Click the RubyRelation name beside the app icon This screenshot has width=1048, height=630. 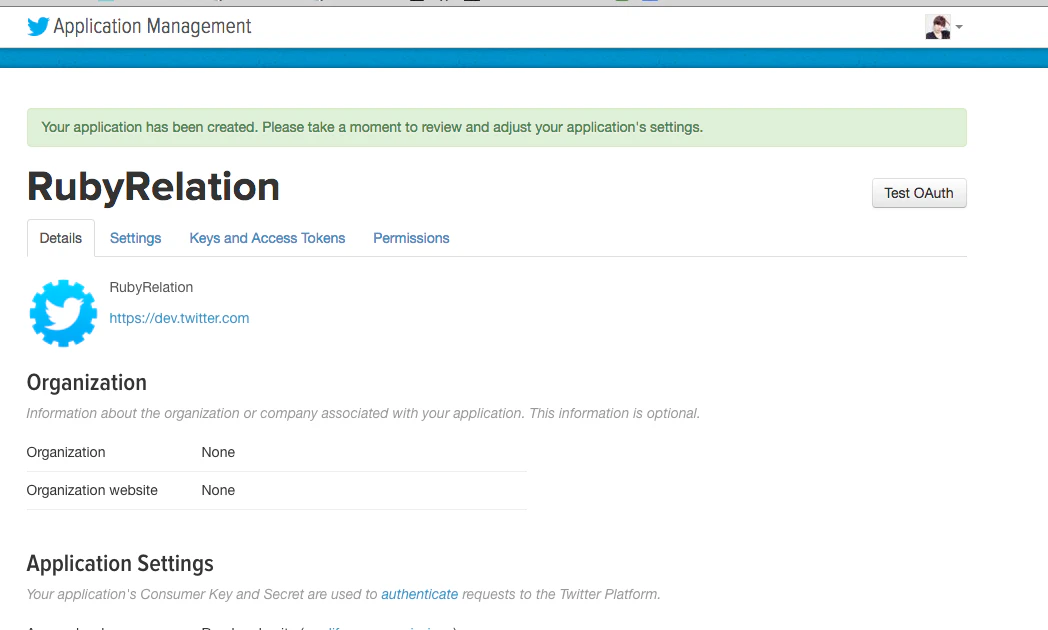[151, 287]
